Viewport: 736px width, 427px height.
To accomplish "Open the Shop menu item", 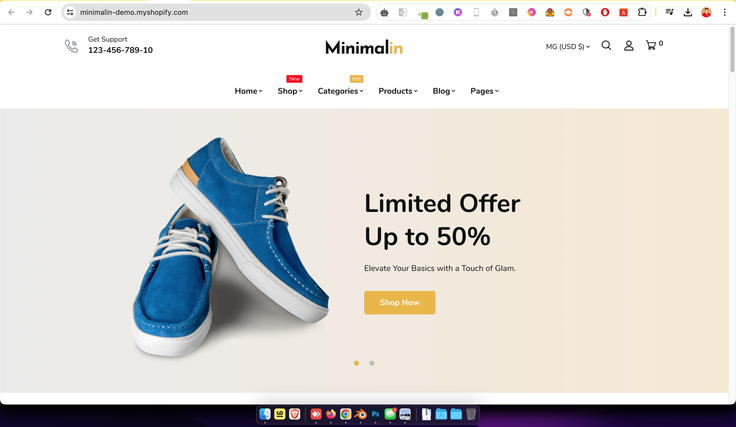I will coord(290,91).
